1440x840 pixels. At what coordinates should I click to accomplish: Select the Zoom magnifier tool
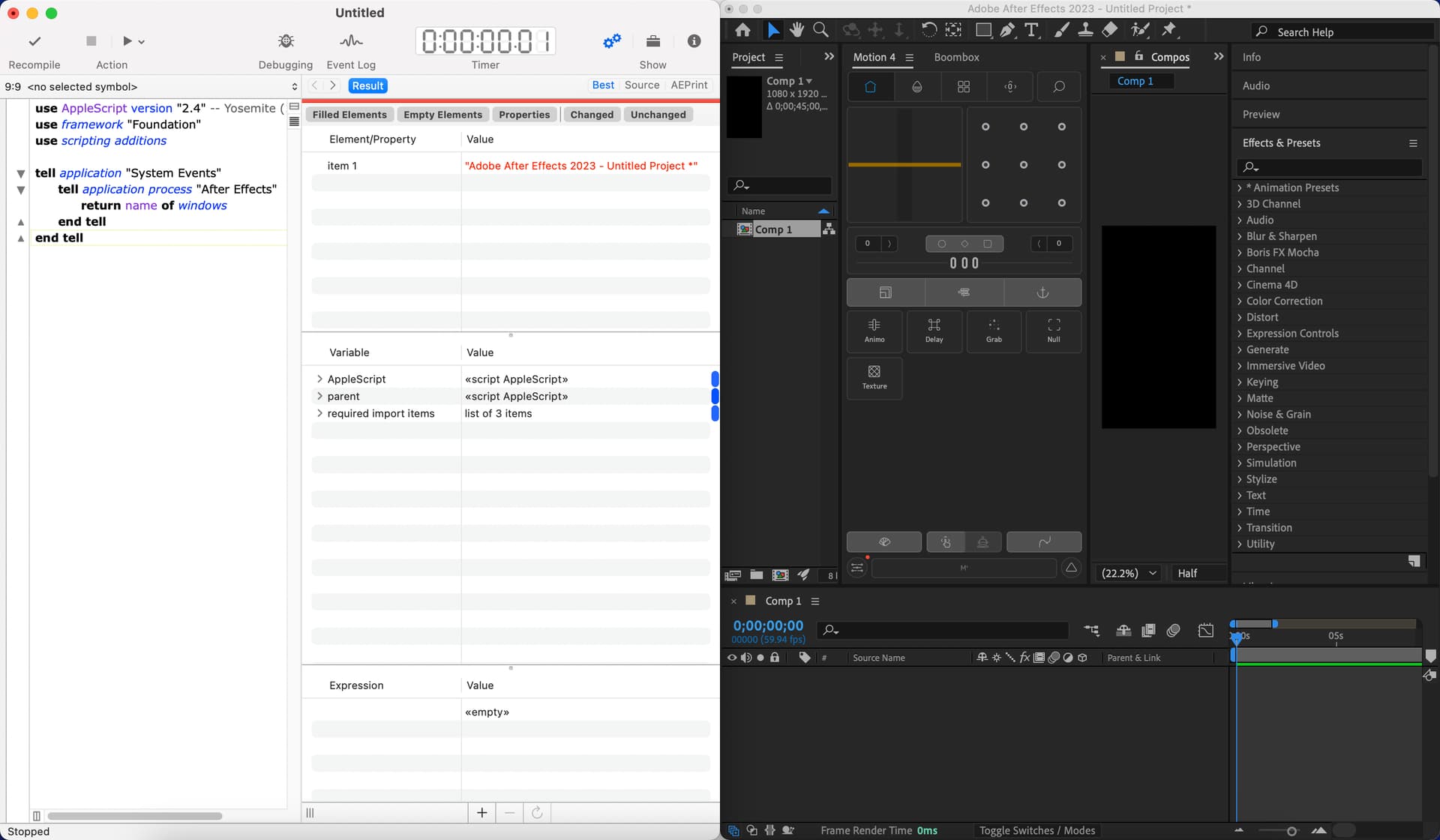tap(820, 30)
